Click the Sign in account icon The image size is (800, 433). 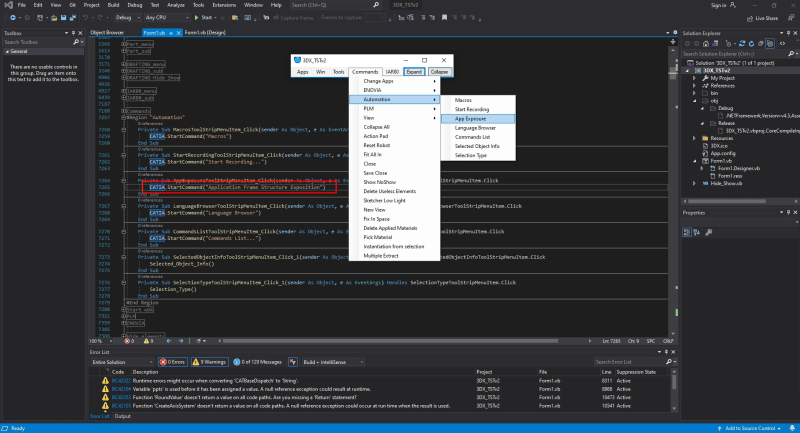pos(733,5)
